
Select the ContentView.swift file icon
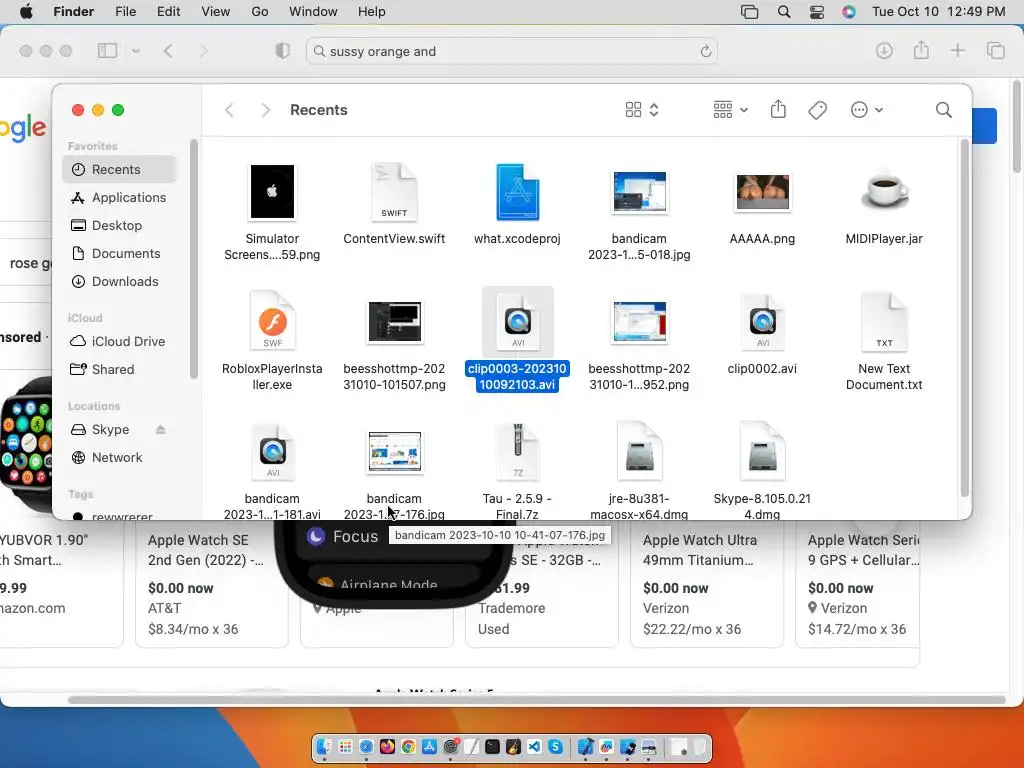coord(394,191)
